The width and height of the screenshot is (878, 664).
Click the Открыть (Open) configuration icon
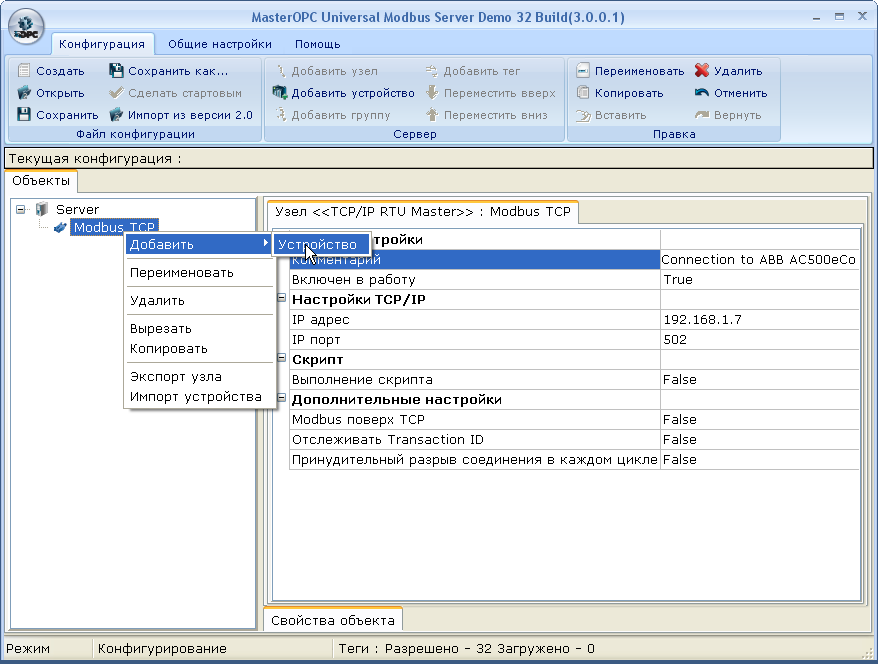coord(25,93)
